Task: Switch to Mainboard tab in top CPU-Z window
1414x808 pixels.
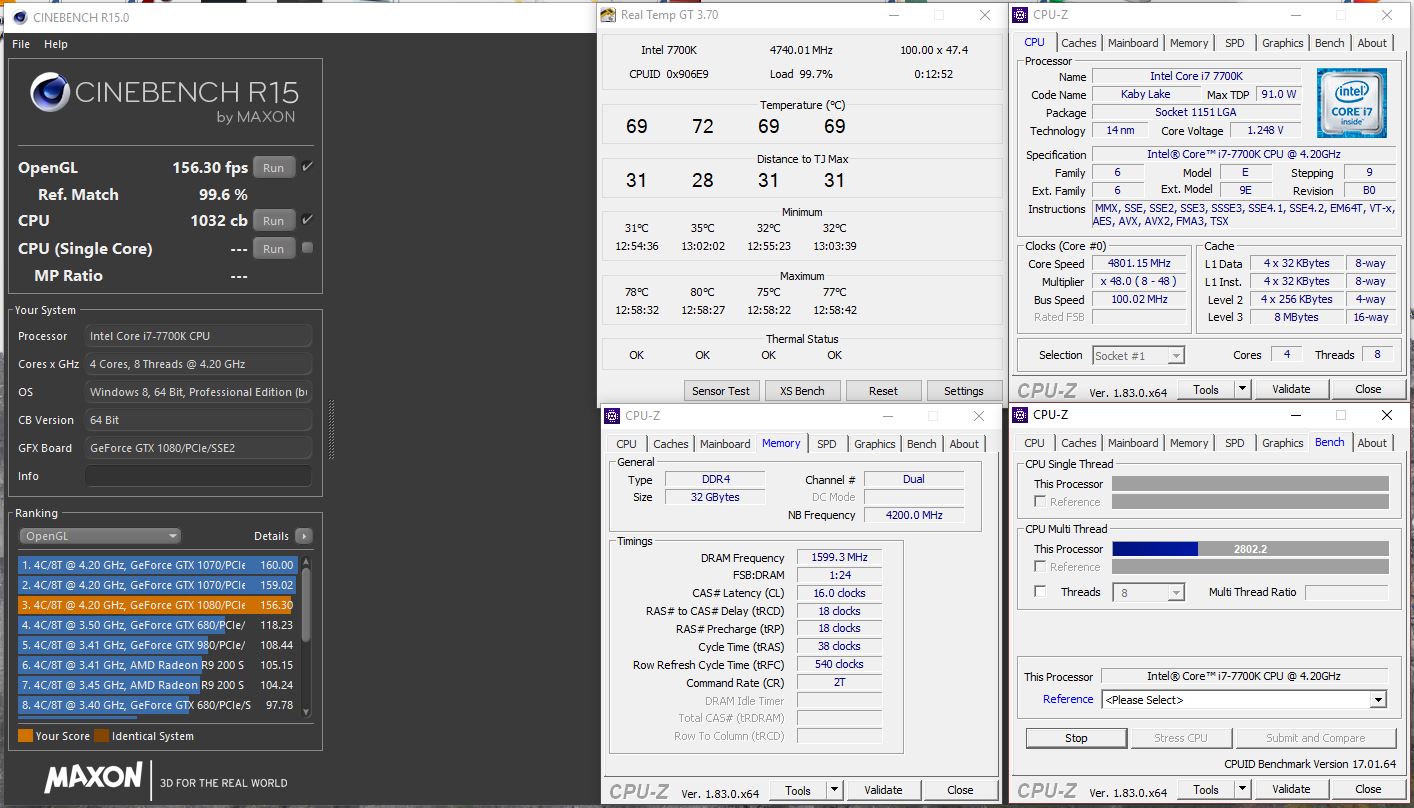Action: tap(1133, 42)
